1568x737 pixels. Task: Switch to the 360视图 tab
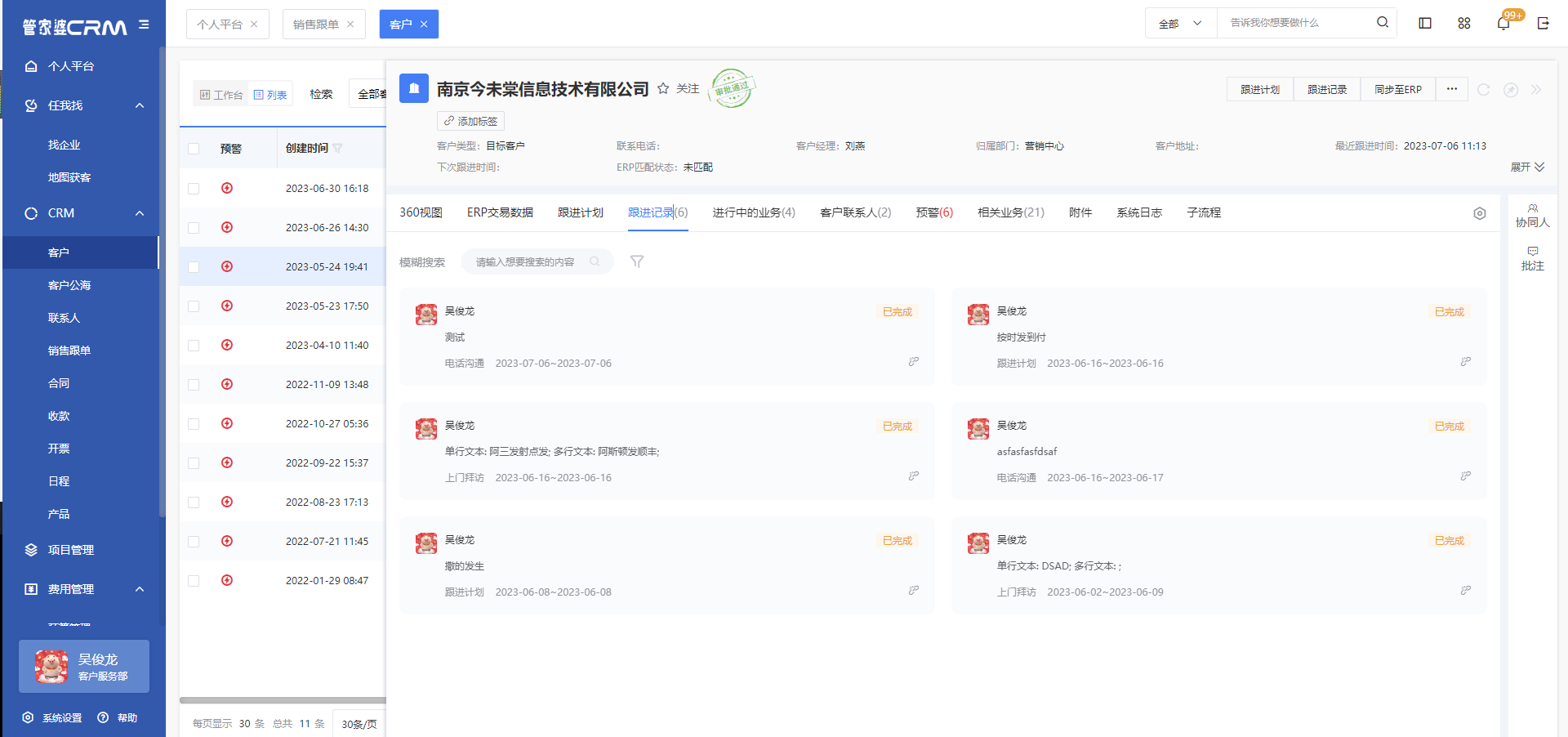(x=421, y=212)
